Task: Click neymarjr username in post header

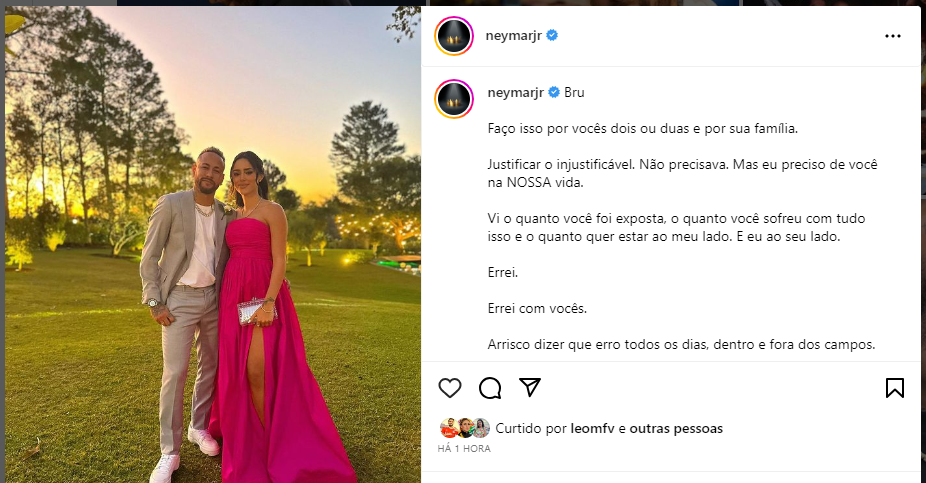Action: (513, 35)
